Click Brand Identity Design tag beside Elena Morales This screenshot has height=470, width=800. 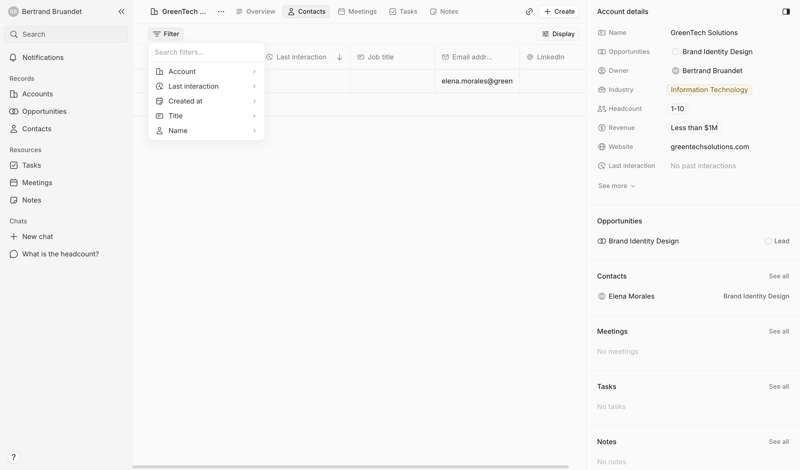(x=756, y=296)
